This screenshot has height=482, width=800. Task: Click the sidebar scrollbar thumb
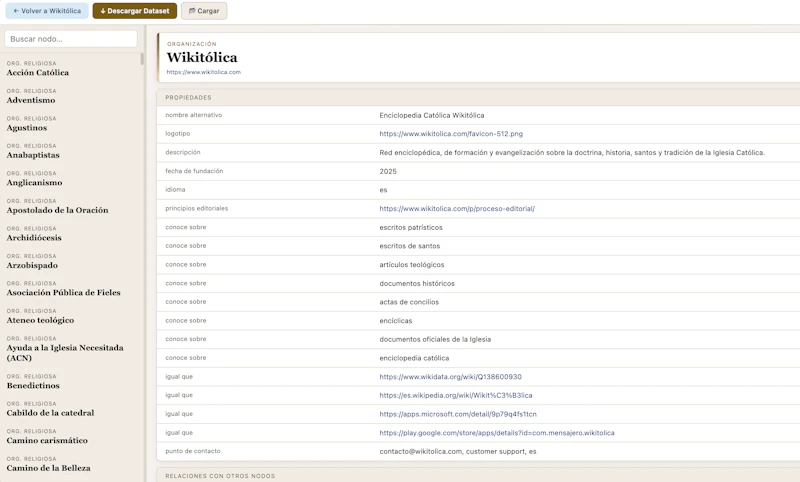[142, 59]
